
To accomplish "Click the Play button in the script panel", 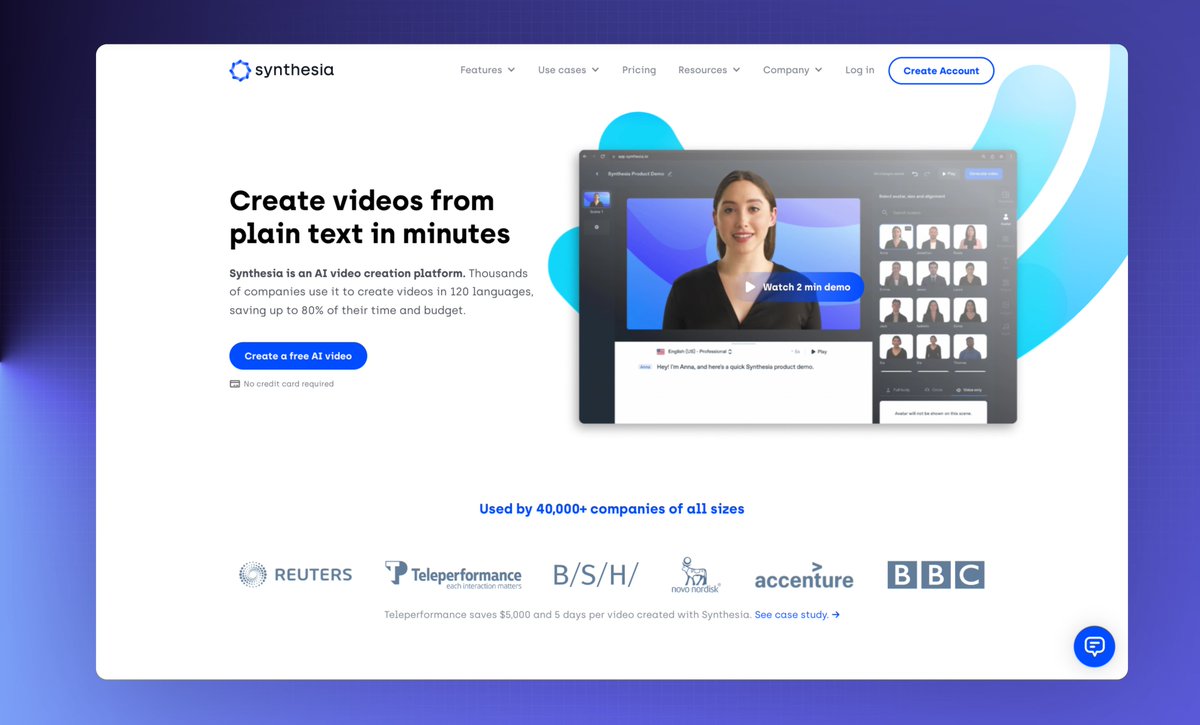I will point(819,352).
